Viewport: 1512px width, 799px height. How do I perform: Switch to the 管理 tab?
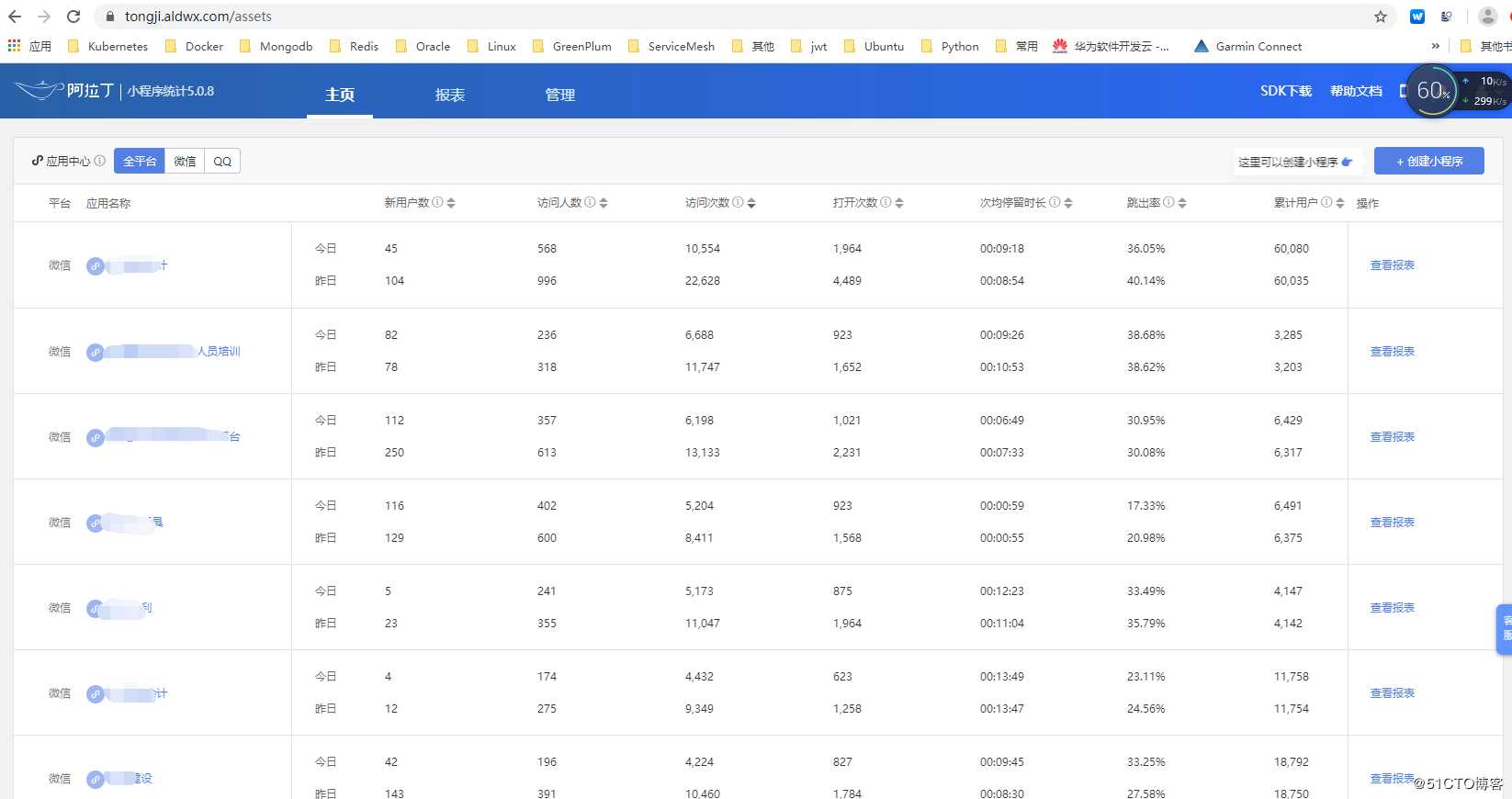[x=560, y=95]
